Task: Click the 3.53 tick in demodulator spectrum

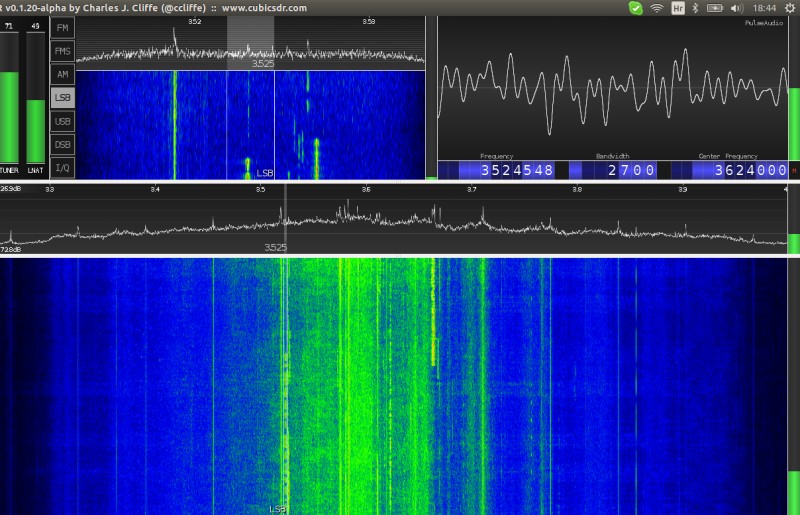Action: [x=369, y=21]
